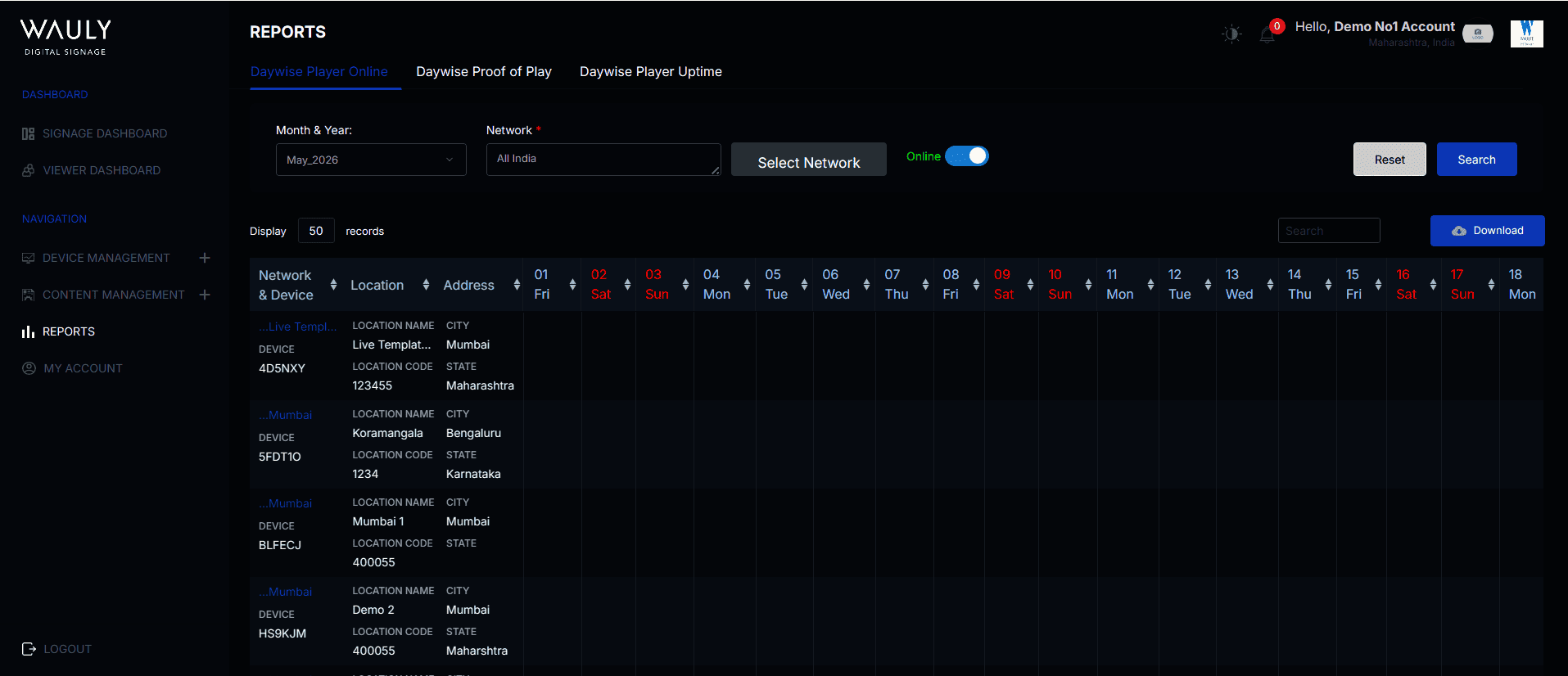
Task: Toggle the Online switch off
Action: pos(967,156)
